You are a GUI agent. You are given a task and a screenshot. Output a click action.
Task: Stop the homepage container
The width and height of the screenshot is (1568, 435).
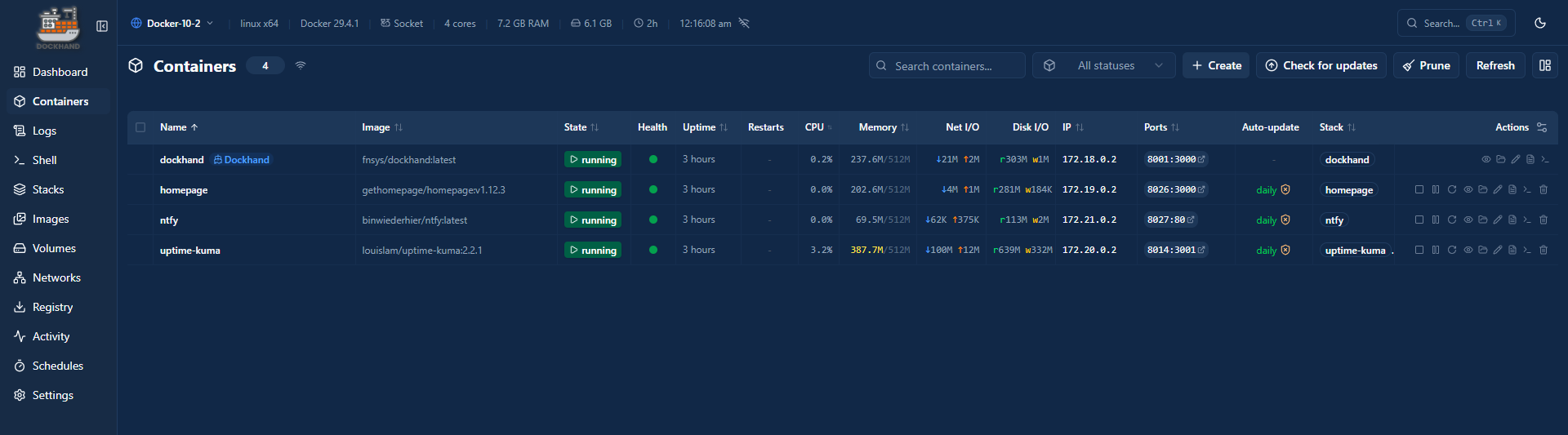pos(1419,189)
